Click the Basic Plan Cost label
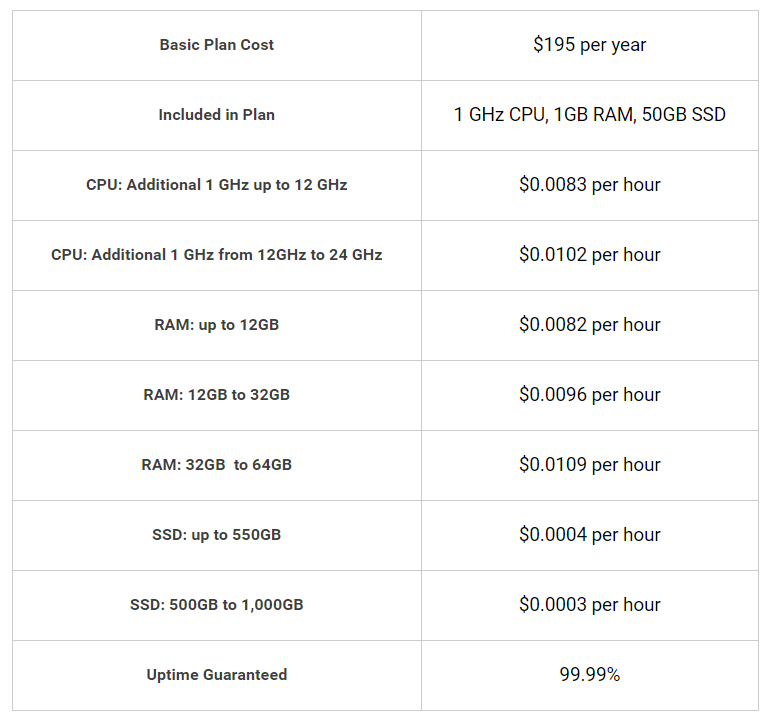Image resolution: width=767 pixels, height=723 pixels. coord(217,45)
